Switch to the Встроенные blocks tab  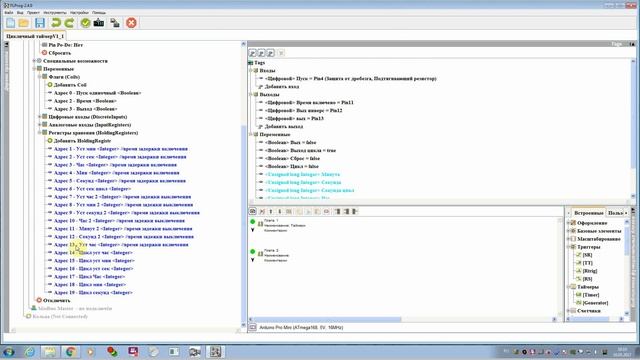point(588,213)
